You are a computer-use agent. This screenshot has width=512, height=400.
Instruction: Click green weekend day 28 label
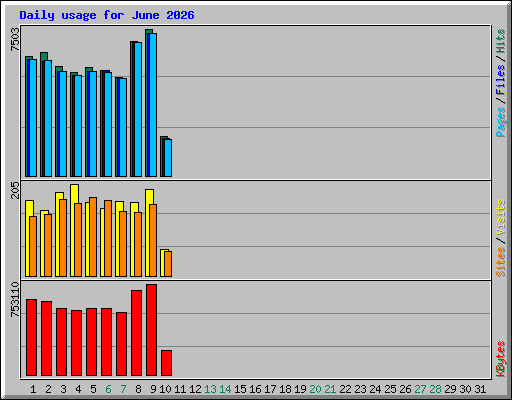point(435,389)
